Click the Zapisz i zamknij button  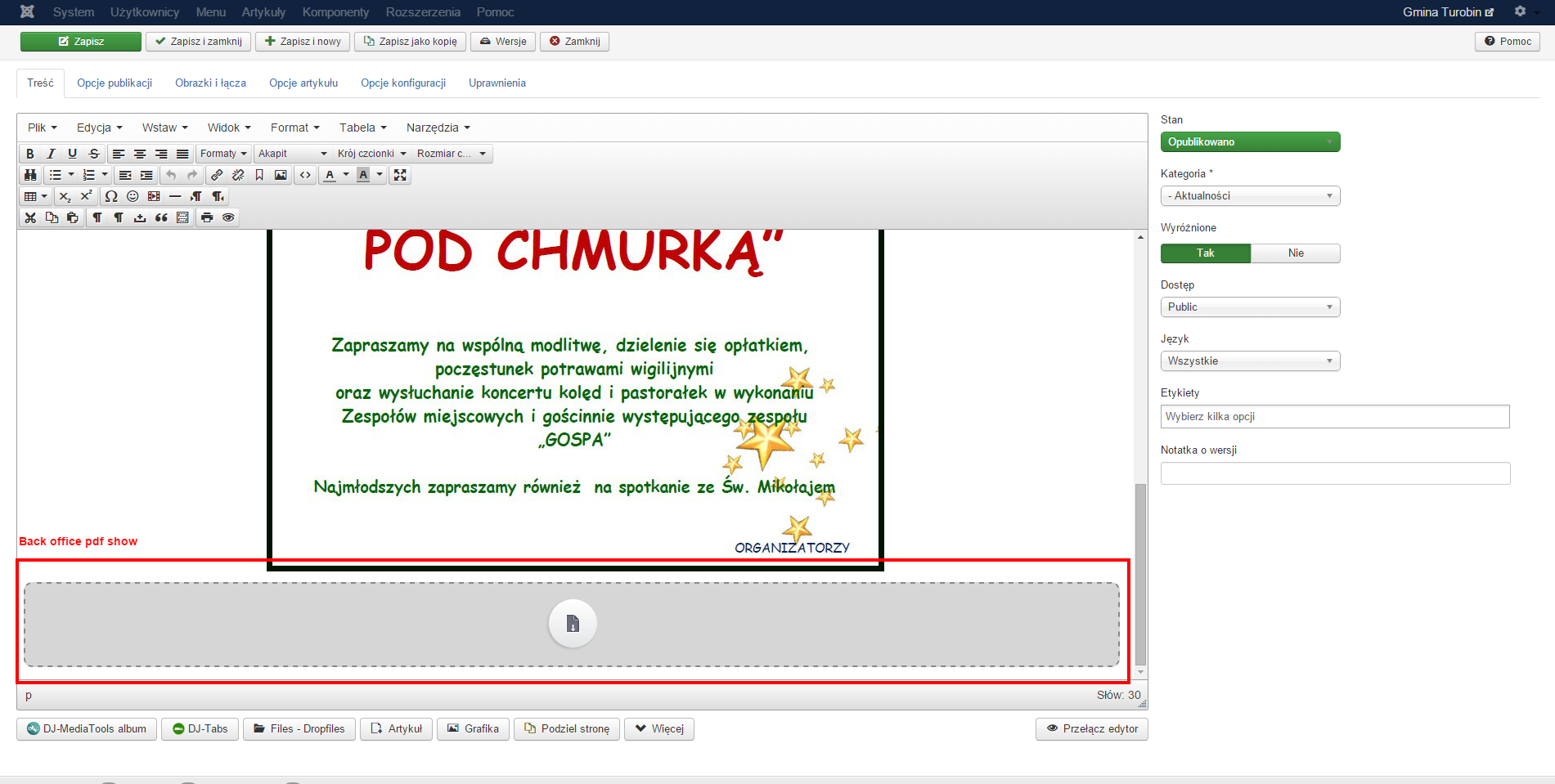(x=198, y=42)
